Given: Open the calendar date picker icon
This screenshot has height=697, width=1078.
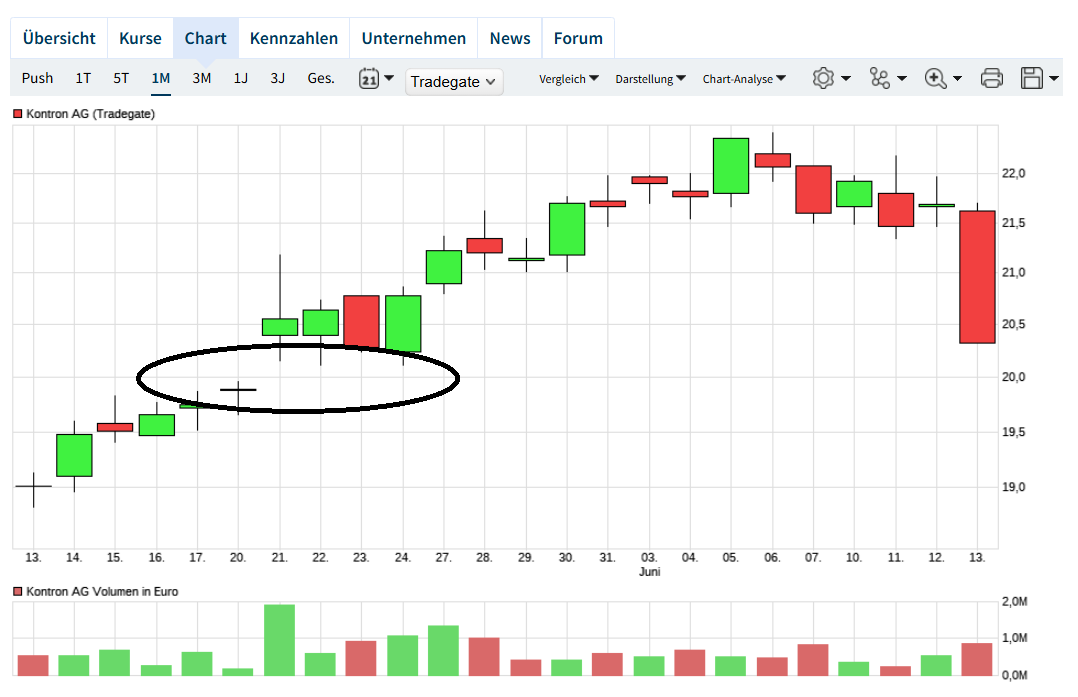Looking at the screenshot, I should coord(369,77).
